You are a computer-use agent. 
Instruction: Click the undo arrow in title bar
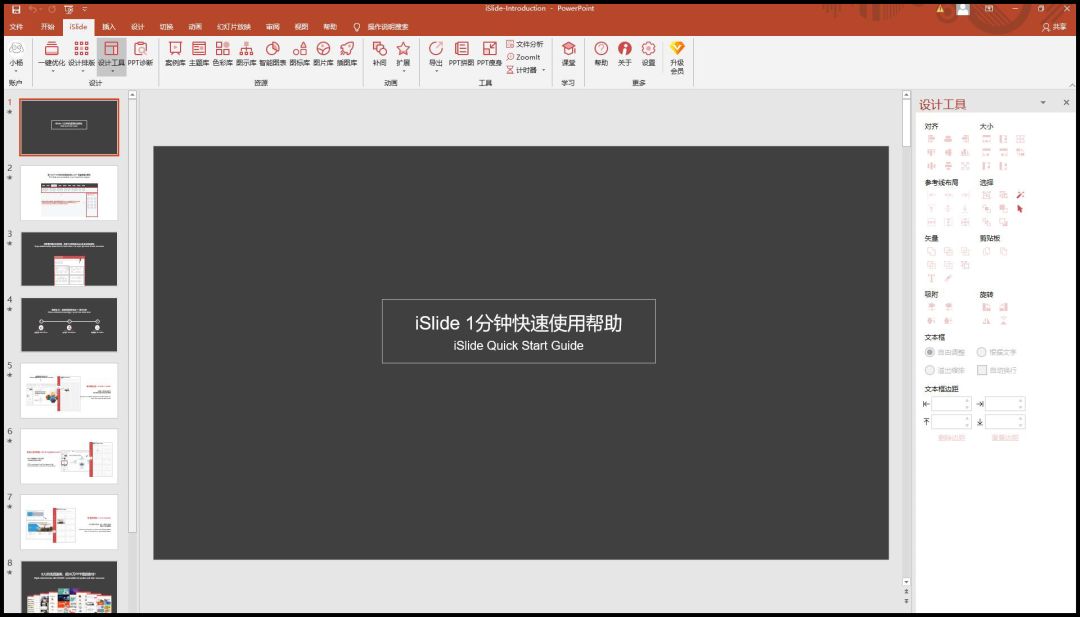coord(34,9)
